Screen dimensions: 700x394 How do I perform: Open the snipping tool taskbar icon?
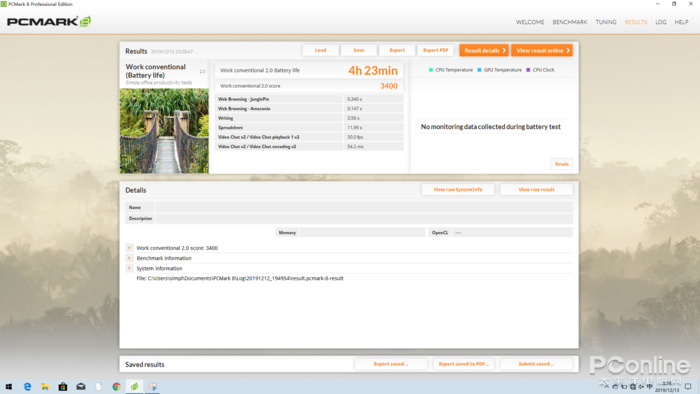(152, 386)
